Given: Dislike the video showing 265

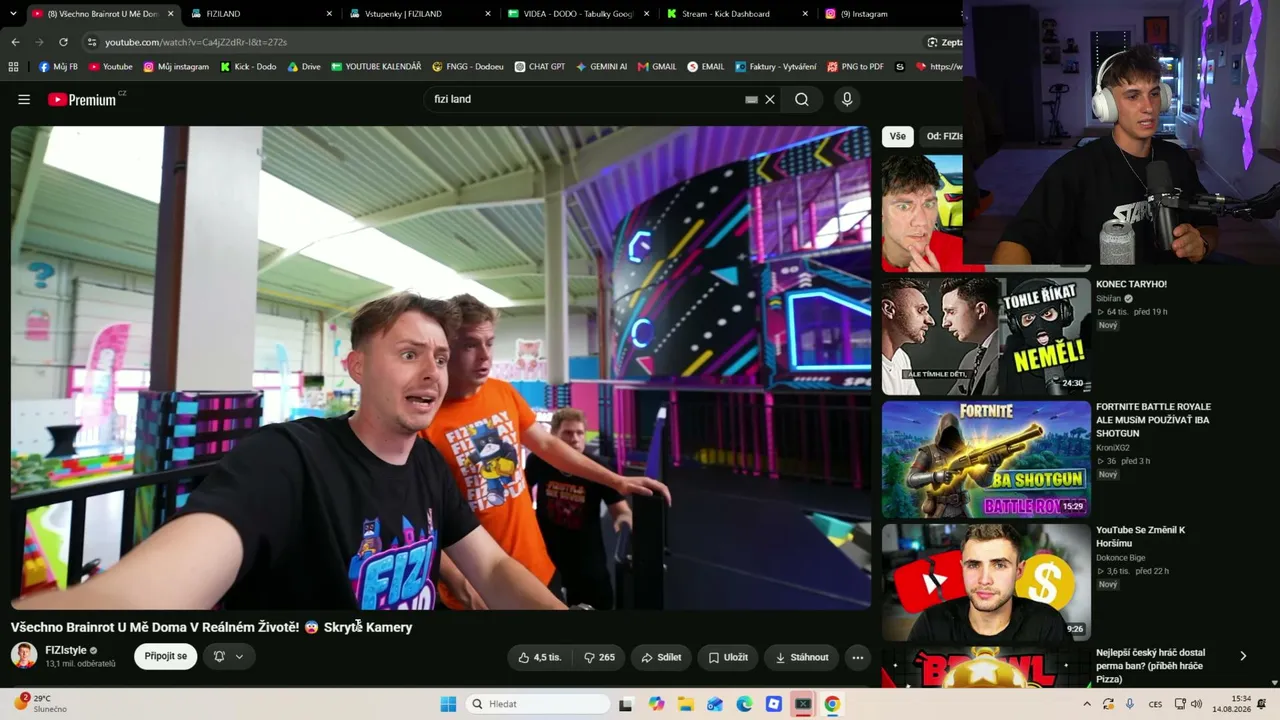Looking at the screenshot, I should (x=599, y=657).
